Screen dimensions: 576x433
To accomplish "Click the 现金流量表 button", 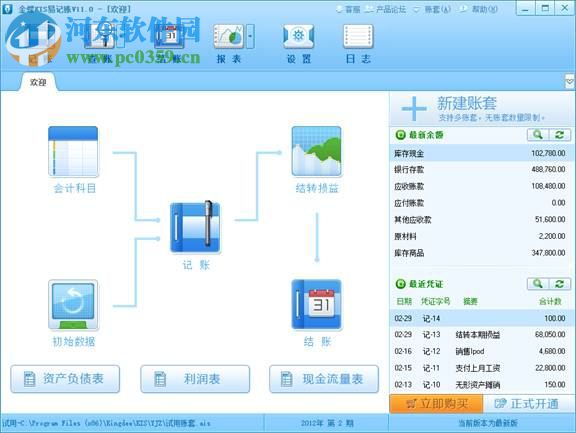I will pos(324,379).
